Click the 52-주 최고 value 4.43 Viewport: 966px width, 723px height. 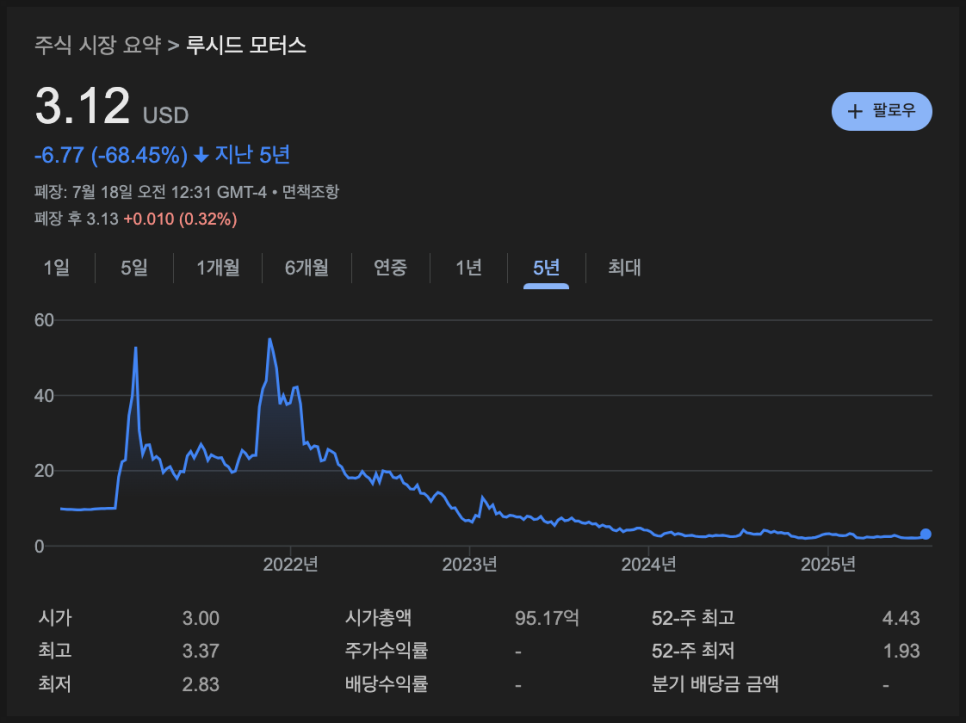pyautogui.click(x=901, y=618)
